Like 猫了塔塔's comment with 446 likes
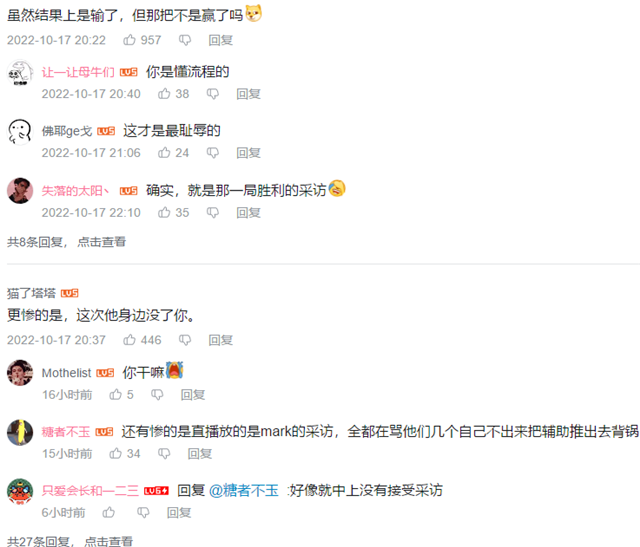 (x=129, y=340)
